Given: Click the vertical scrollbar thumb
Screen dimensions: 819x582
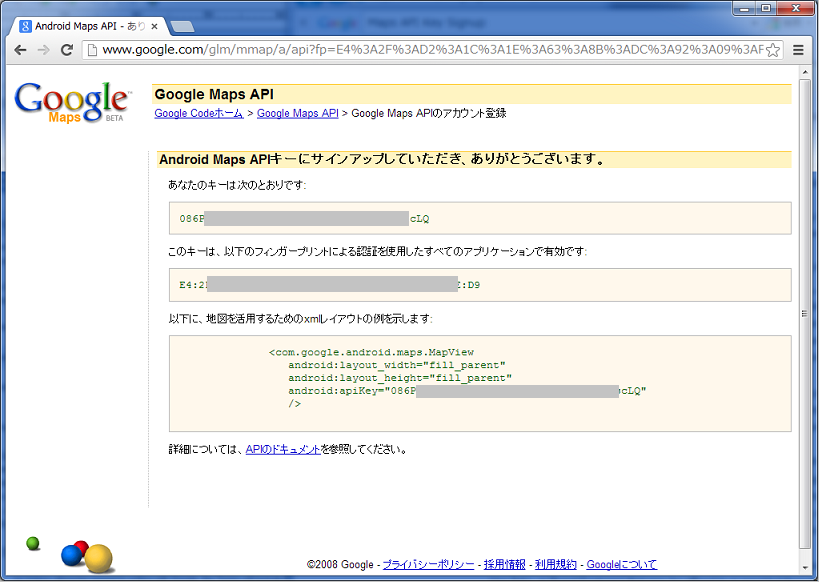Looking at the screenshot, I should pos(804,313).
